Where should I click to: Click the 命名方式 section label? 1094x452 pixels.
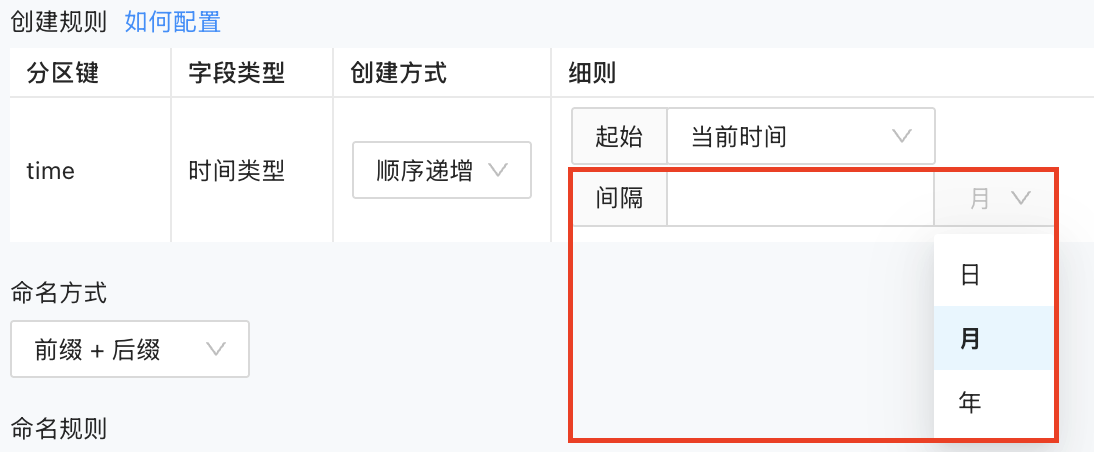pos(58,292)
